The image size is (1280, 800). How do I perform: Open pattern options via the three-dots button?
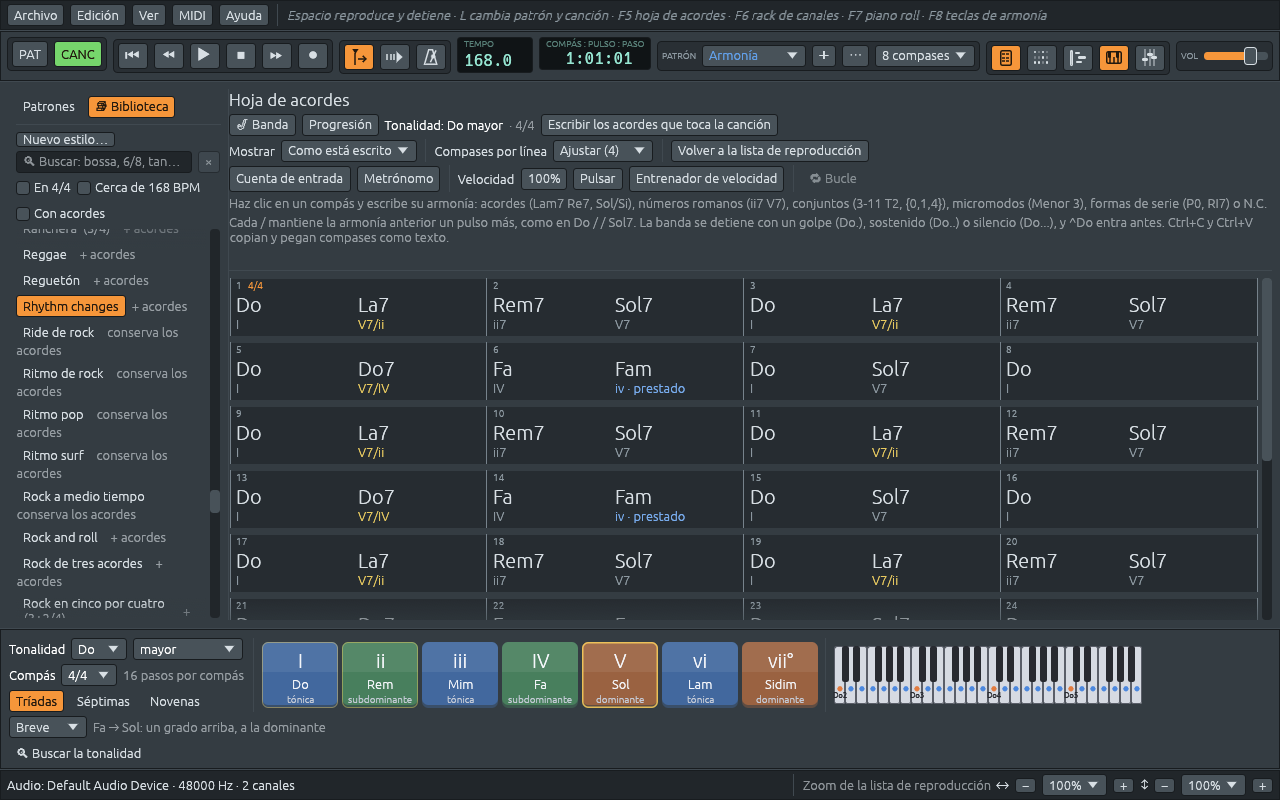coord(855,56)
